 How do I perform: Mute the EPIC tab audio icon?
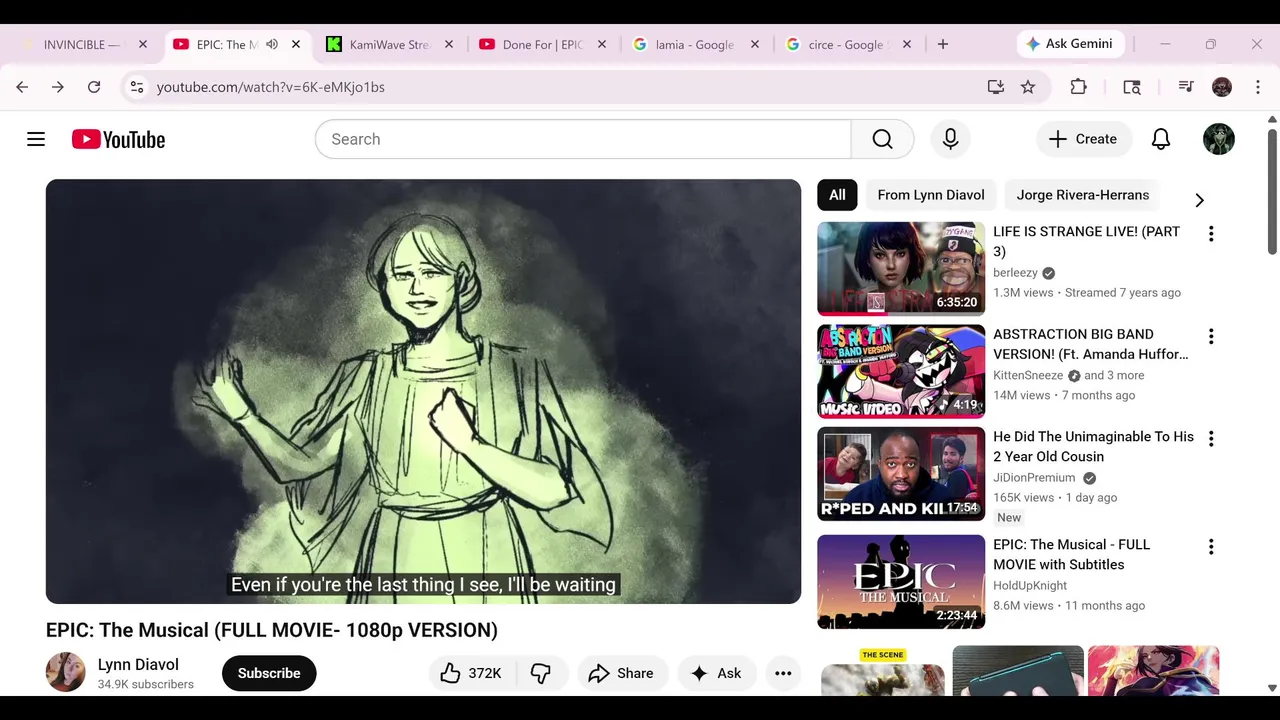tap(271, 44)
